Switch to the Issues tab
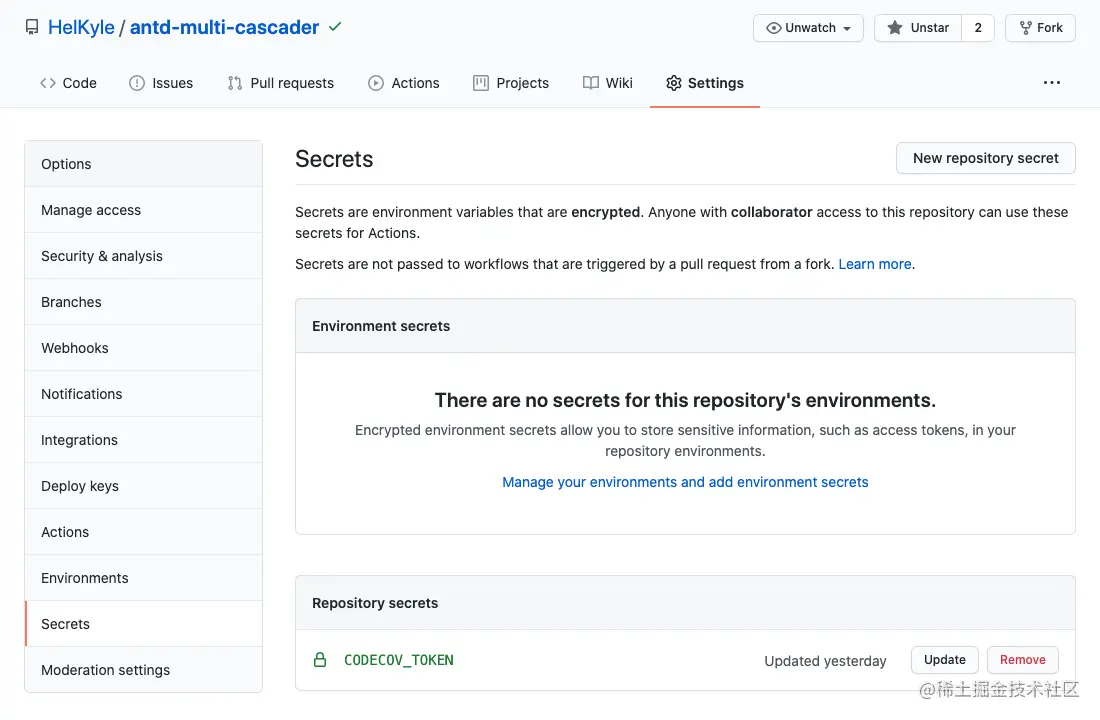Viewport: 1100px width, 720px height. [x=161, y=83]
